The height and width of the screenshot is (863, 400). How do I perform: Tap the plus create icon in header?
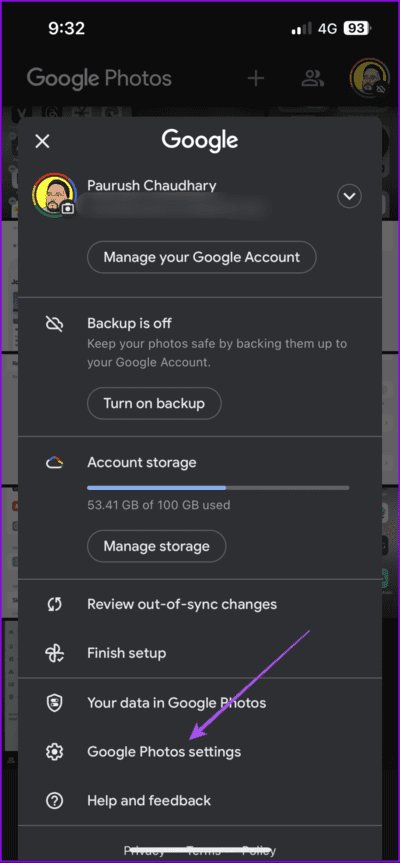255,78
